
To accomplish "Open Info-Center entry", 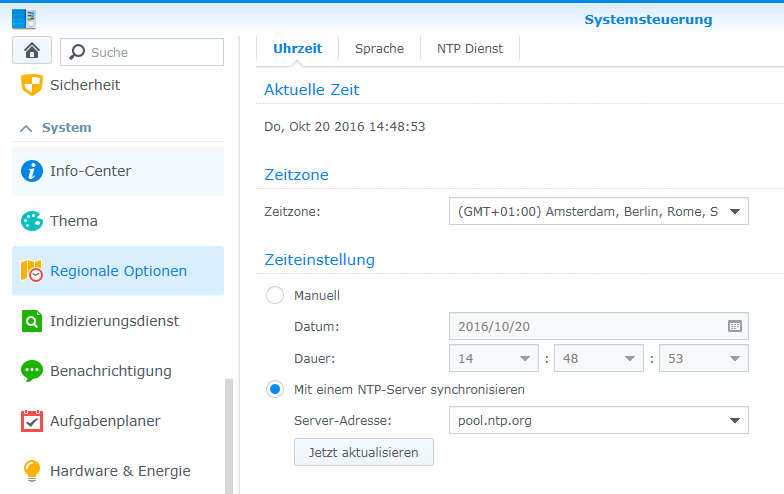I will 118,171.
